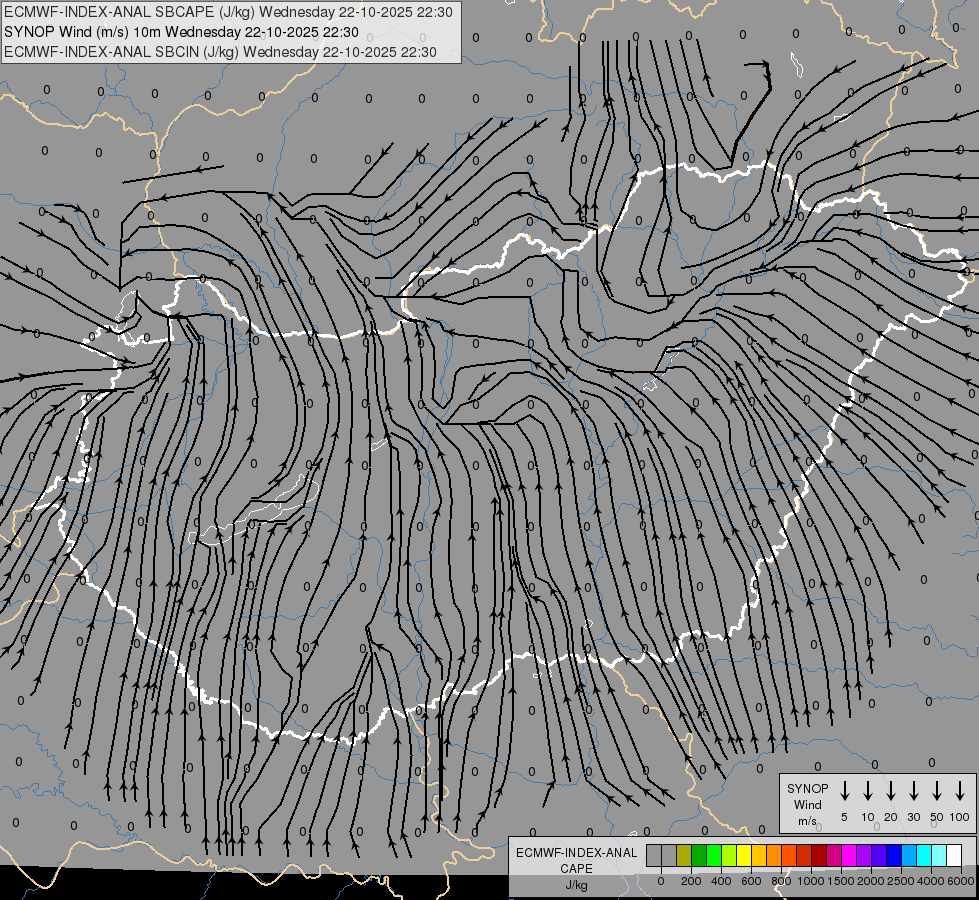Click the 600 tick label on the CAPE scale
The width and height of the screenshot is (979, 900).
pyautogui.click(x=751, y=881)
